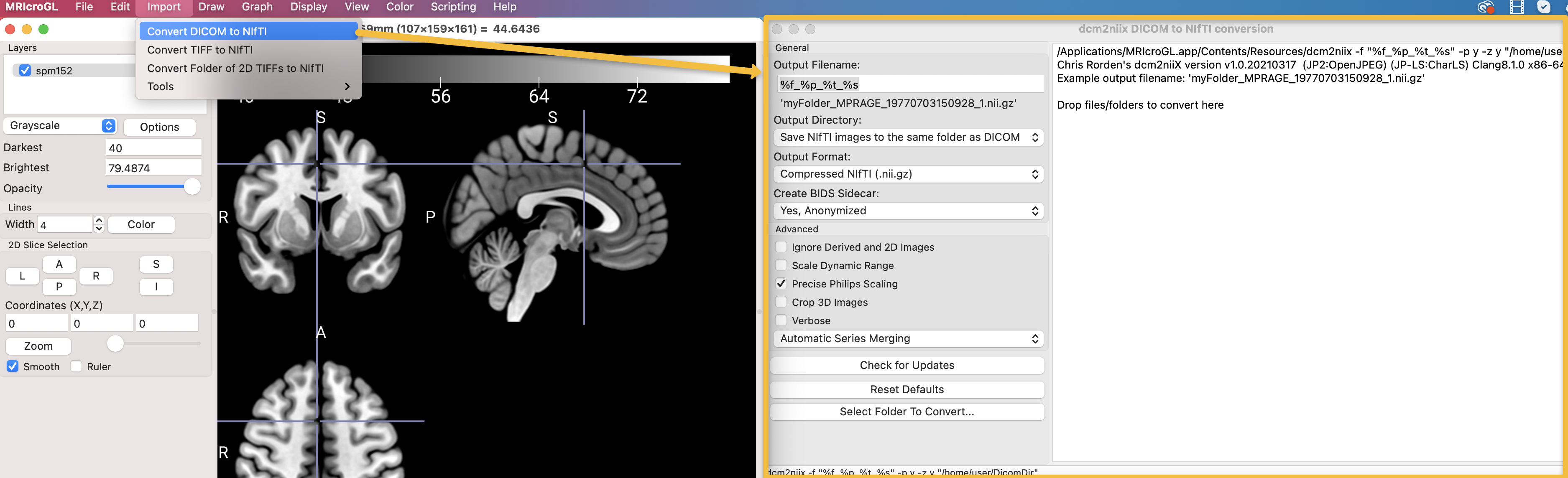
Task: Enable Ignore Derived and 2D Images
Action: [781, 247]
